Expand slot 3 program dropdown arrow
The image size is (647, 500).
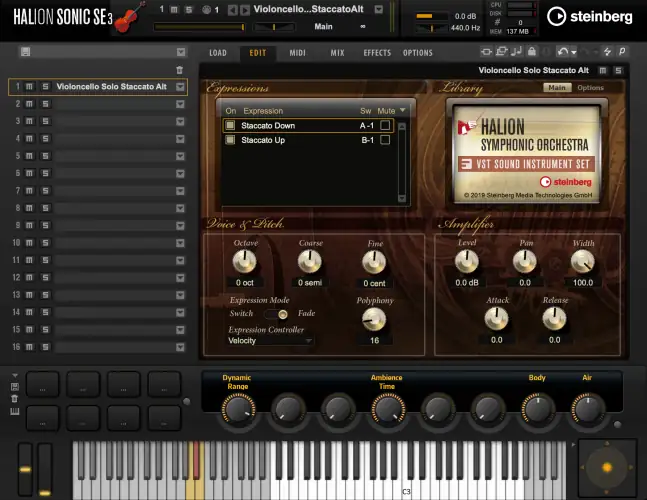pos(180,121)
